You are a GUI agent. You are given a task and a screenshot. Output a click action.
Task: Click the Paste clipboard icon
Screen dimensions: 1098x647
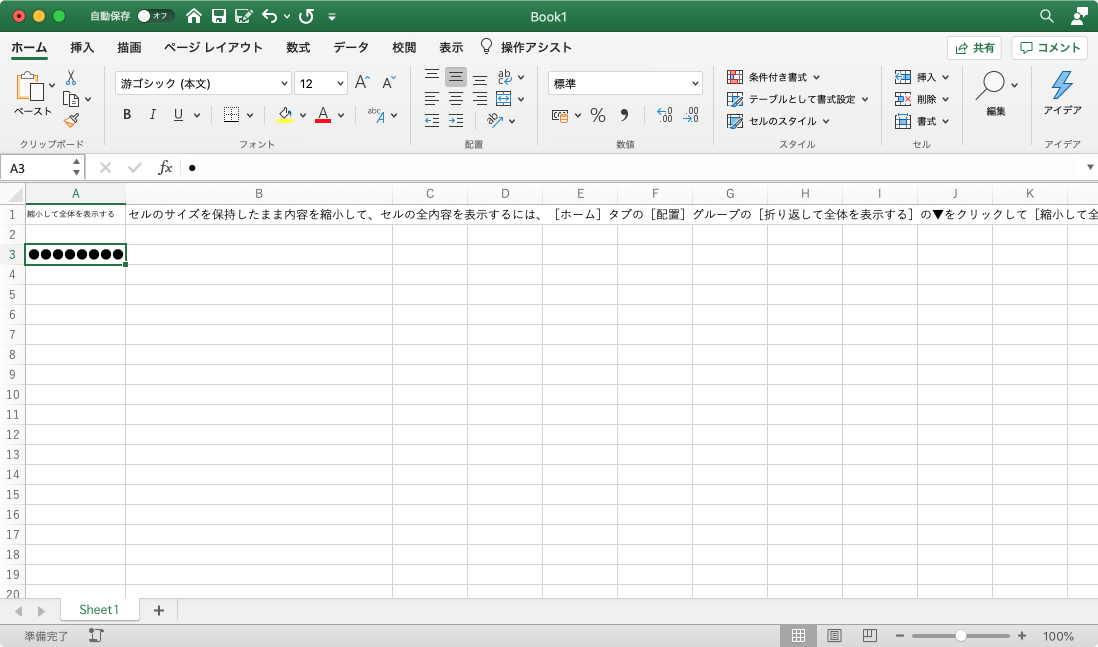click(29, 87)
